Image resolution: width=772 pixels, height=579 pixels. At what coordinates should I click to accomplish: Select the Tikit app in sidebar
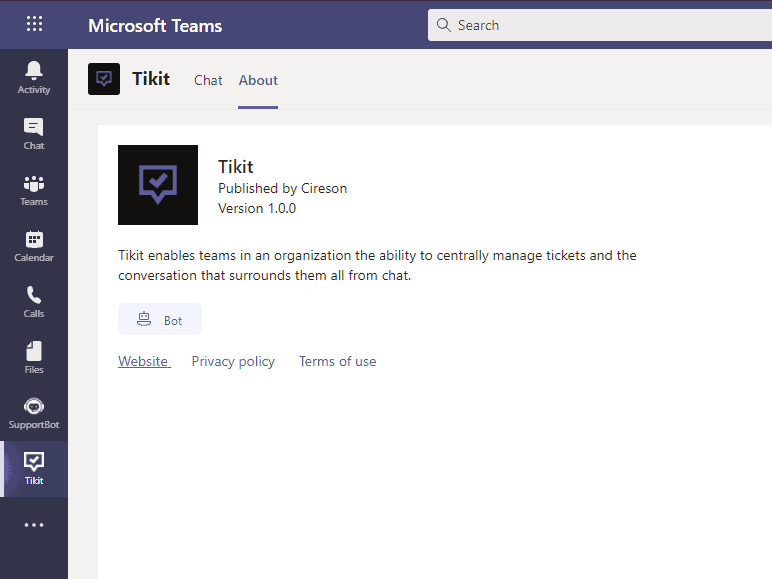(x=34, y=469)
